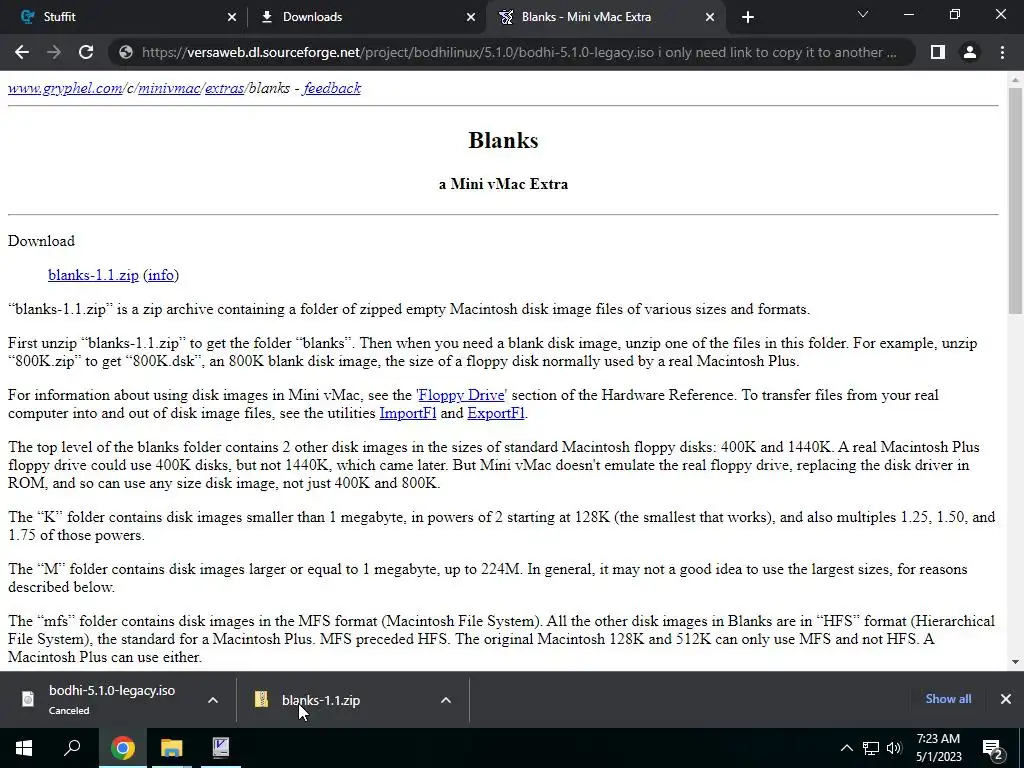This screenshot has height=768, width=1024.
Task: Click the blanks-1.1.zip archive icon in download bar
Action: coord(261,699)
